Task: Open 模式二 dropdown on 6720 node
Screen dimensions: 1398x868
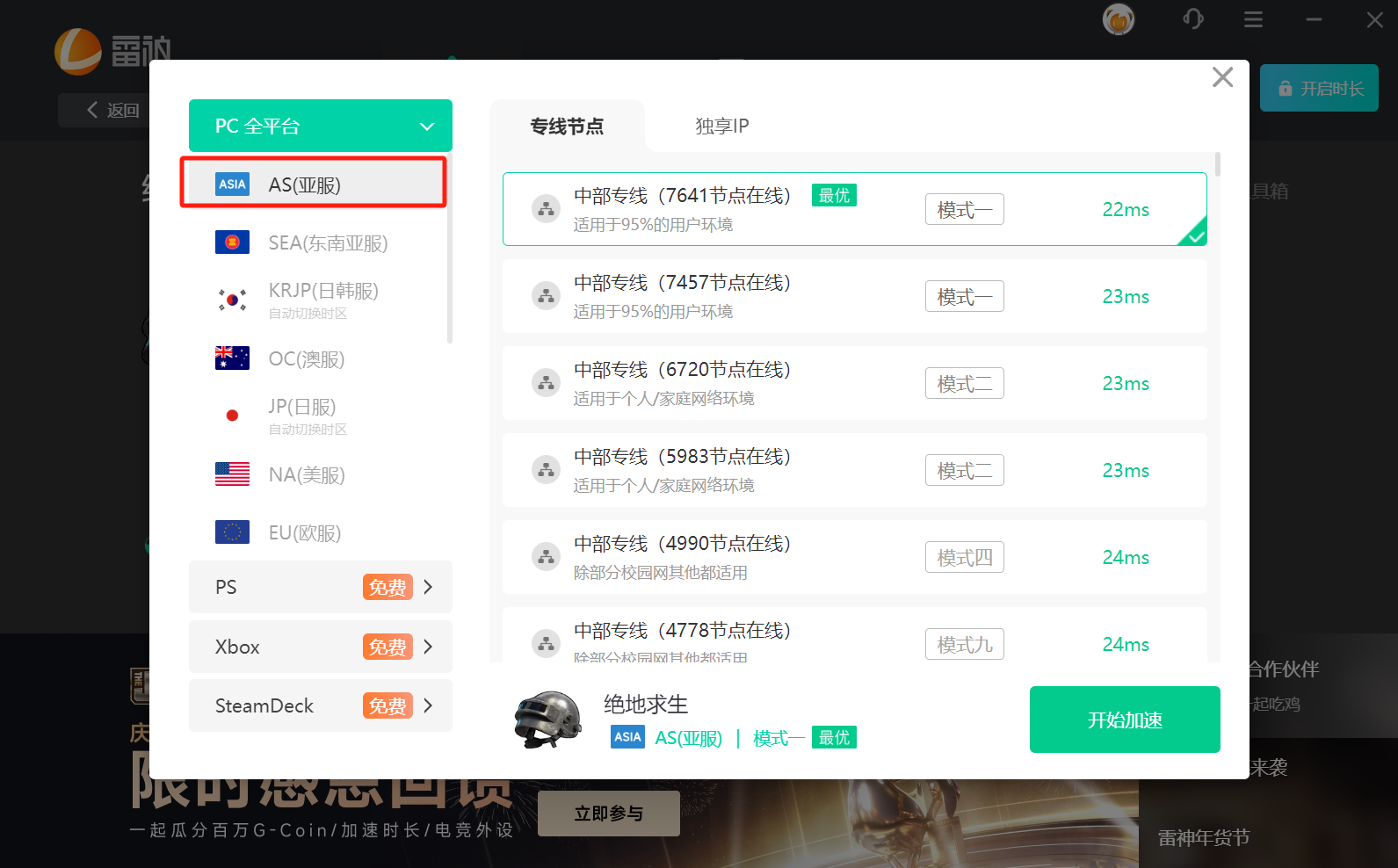Action: pyautogui.click(x=965, y=383)
